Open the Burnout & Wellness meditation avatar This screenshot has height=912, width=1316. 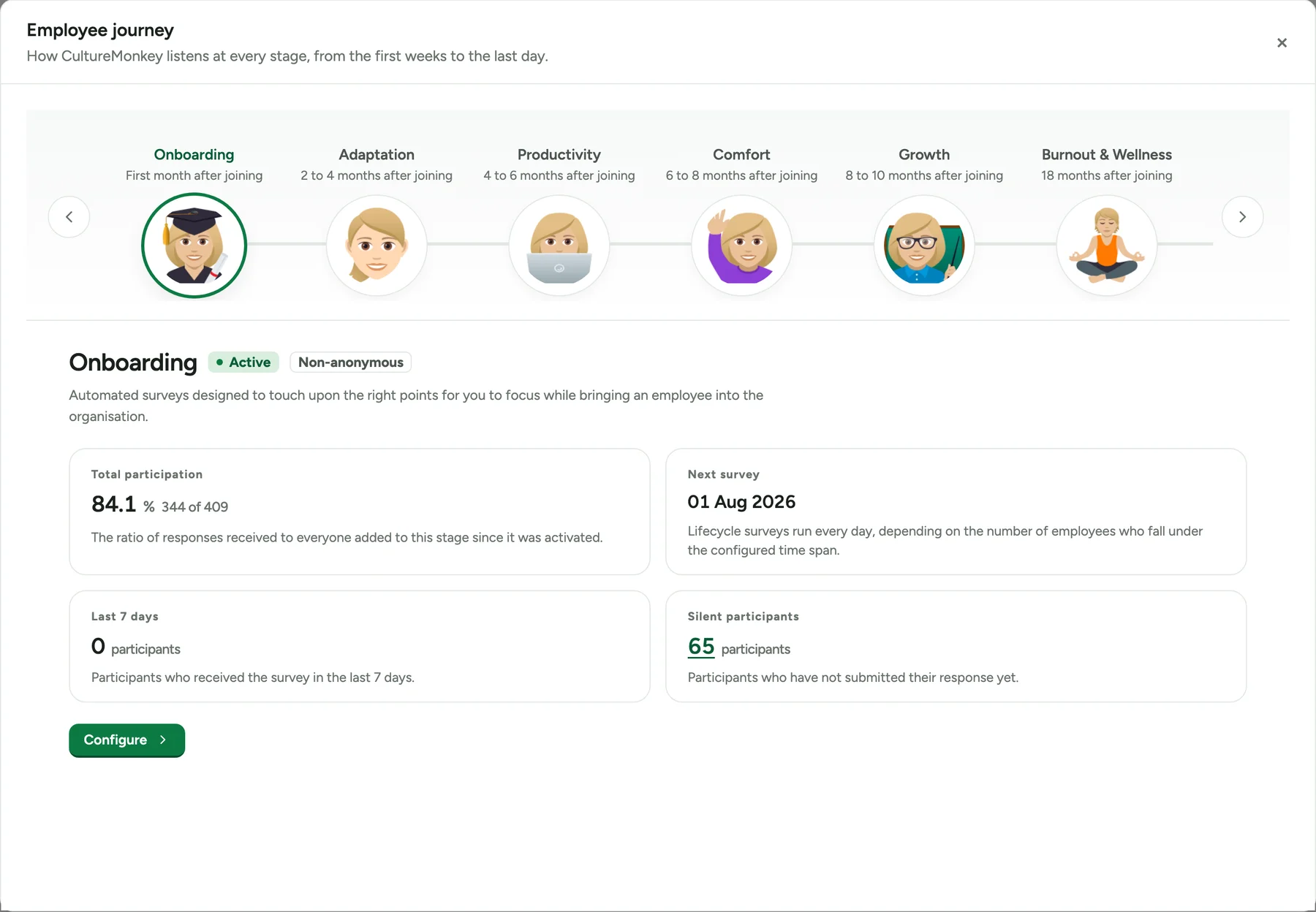(1107, 246)
